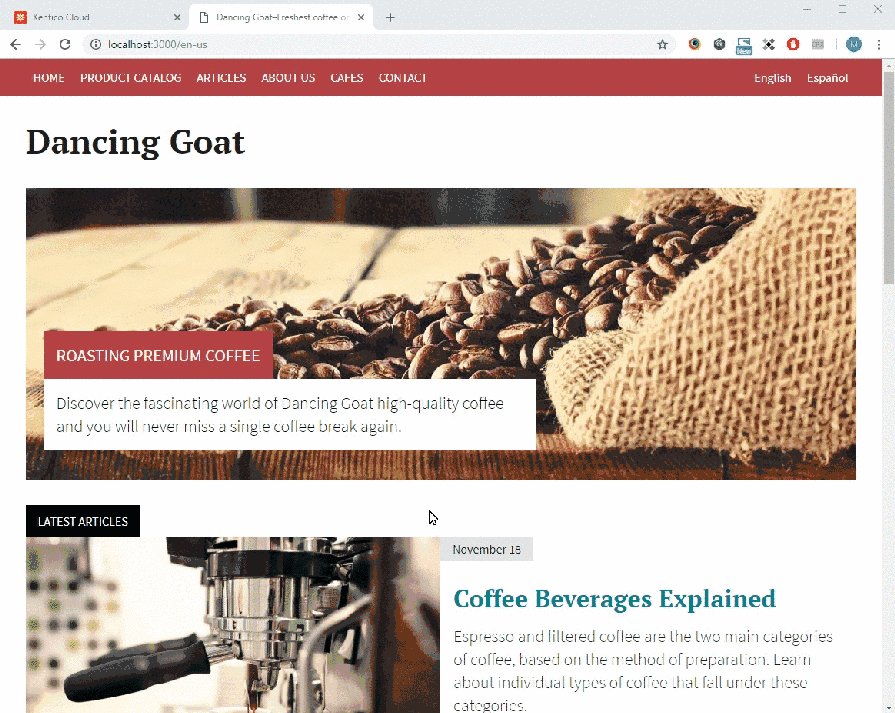Click the browser back arrow
This screenshot has height=713, width=895.
pyautogui.click(x=15, y=45)
